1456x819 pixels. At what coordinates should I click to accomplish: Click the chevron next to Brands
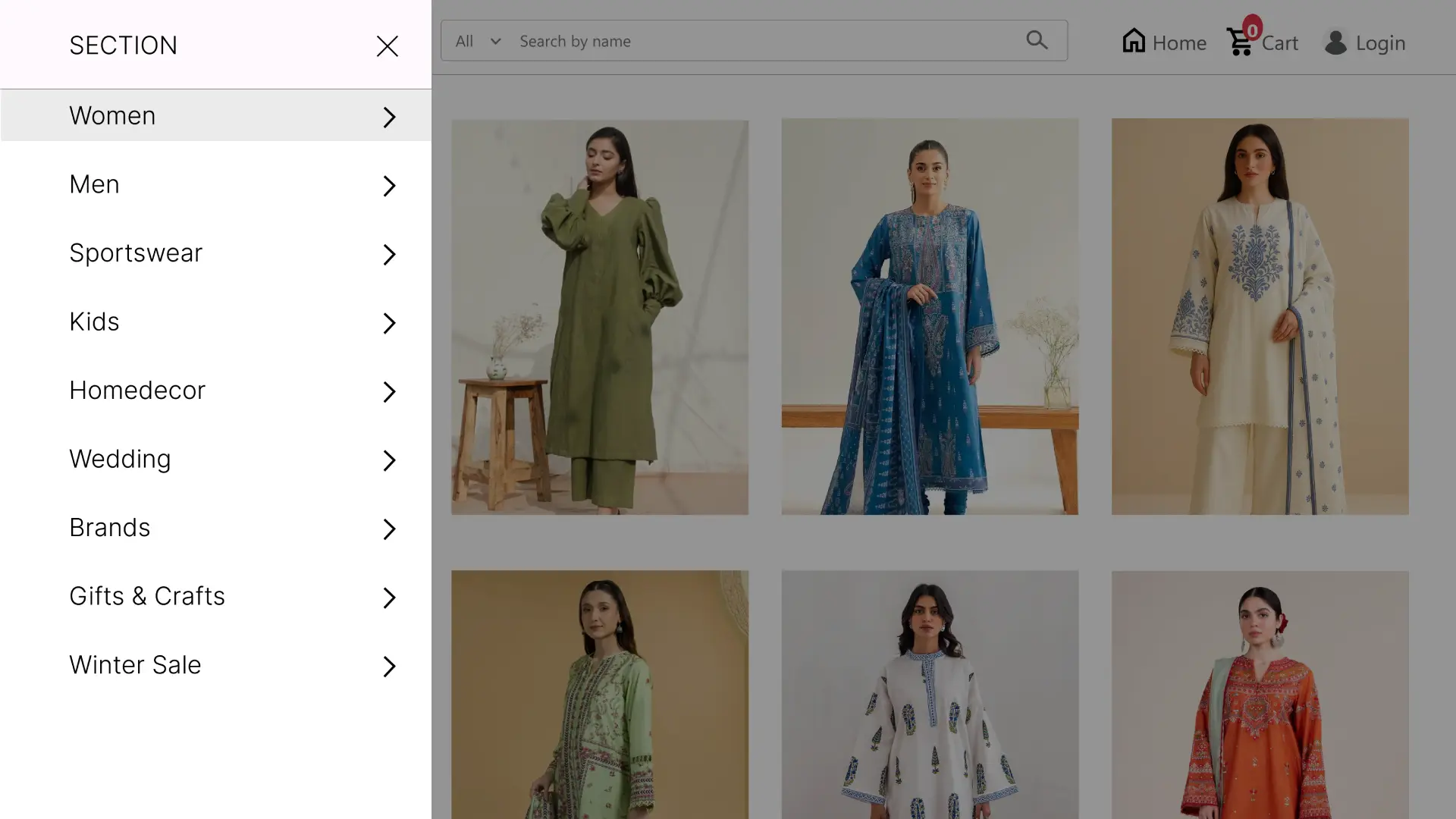pos(390,529)
